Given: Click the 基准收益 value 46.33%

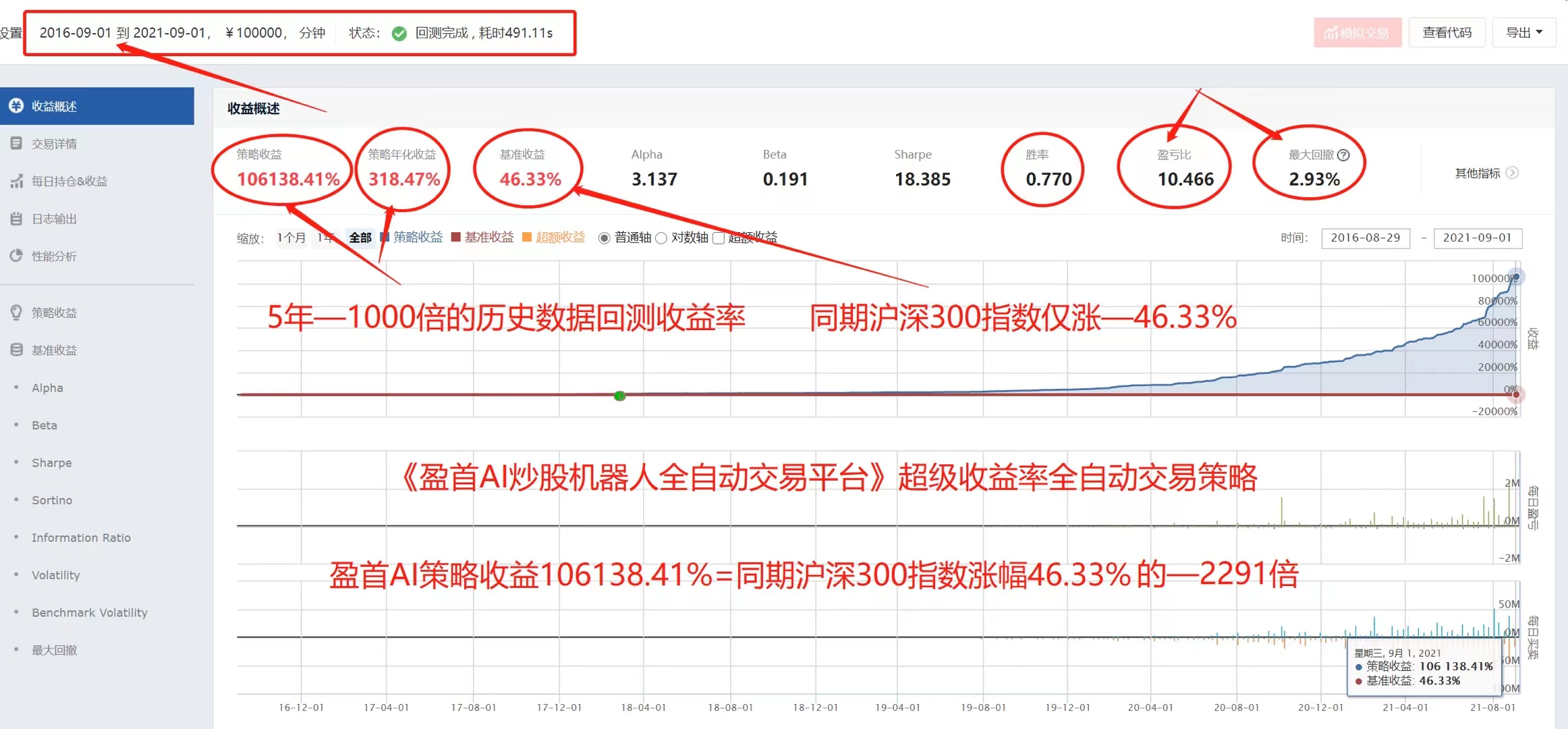Looking at the screenshot, I should 530,179.
